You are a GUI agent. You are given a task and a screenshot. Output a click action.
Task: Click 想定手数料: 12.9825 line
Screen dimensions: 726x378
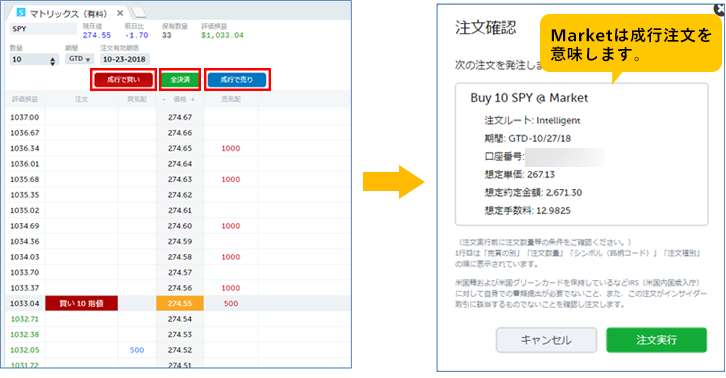click(x=527, y=211)
